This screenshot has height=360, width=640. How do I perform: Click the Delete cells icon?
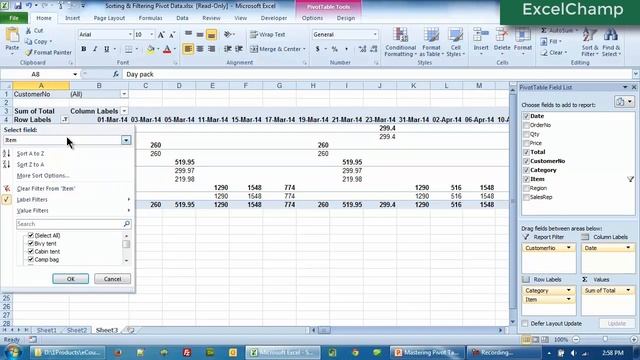502,36
